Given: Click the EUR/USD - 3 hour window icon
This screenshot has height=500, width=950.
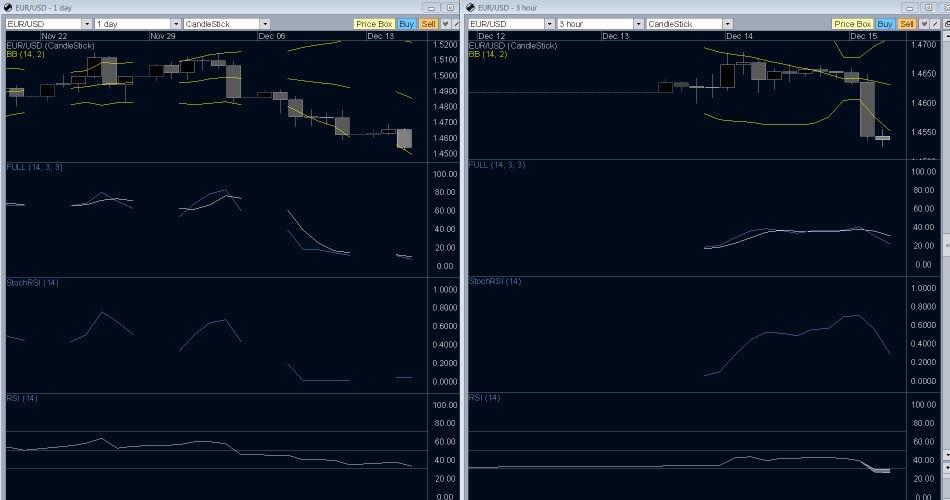Looking at the screenshot, I should pyautogui.click(x=472, y=7).
